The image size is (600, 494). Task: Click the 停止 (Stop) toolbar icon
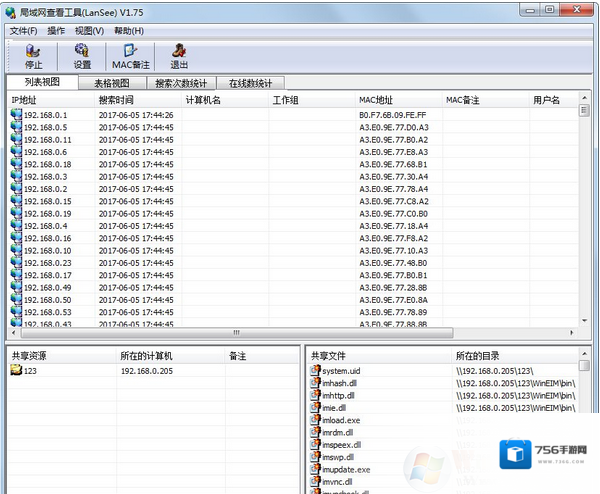click(x=33, y=54)
